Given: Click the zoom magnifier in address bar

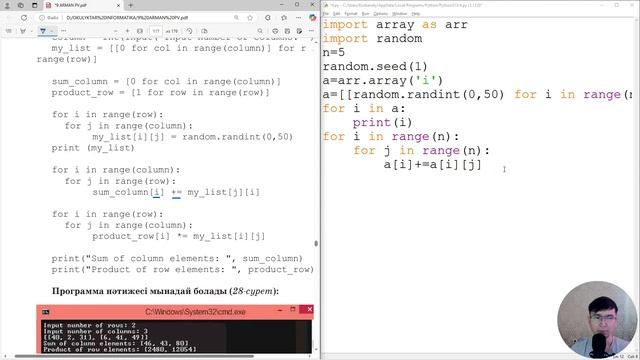Looking at the screenshot, I should 236,18.
